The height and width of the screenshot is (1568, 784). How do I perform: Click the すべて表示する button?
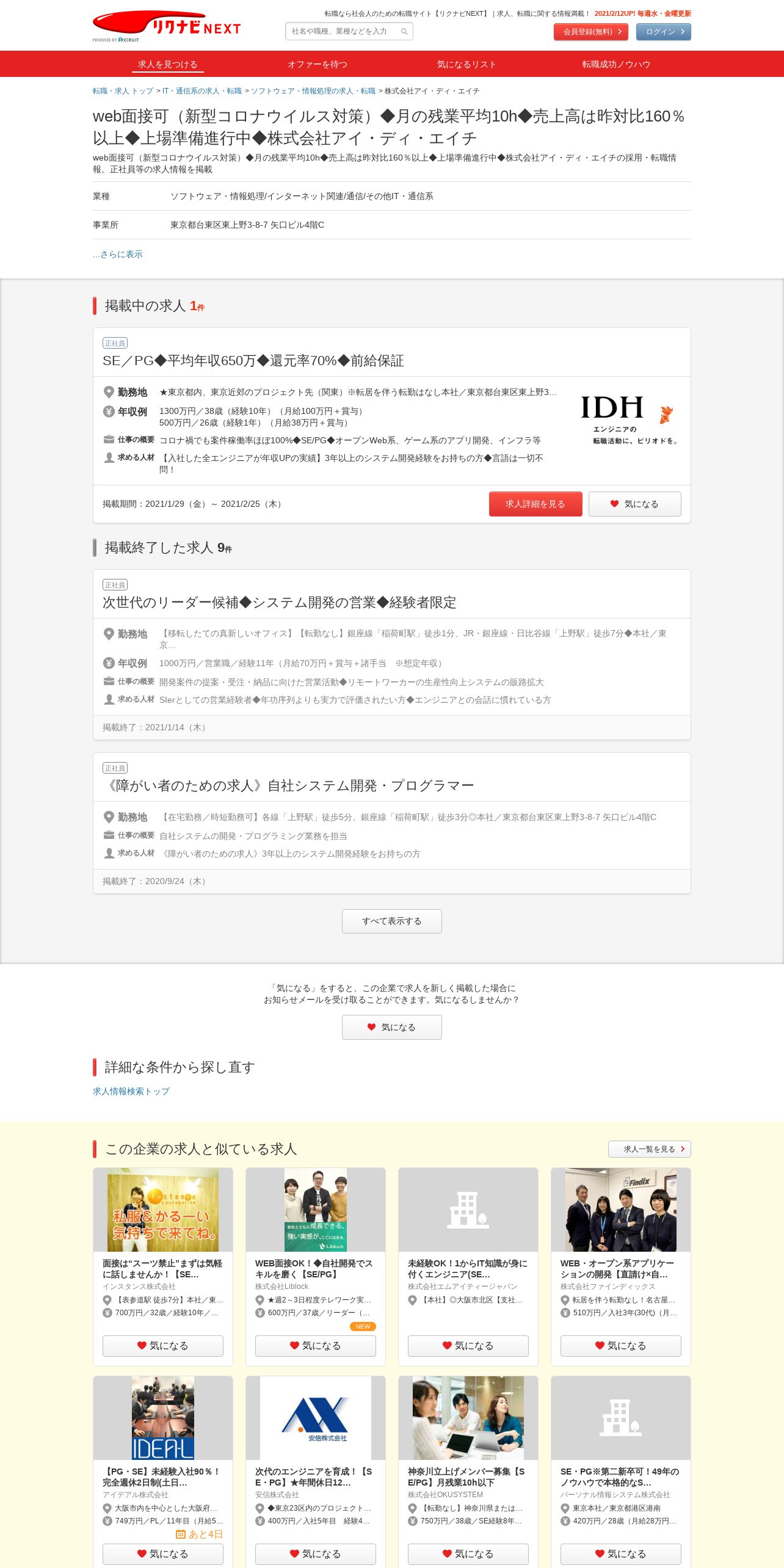[x=392, y=921]
